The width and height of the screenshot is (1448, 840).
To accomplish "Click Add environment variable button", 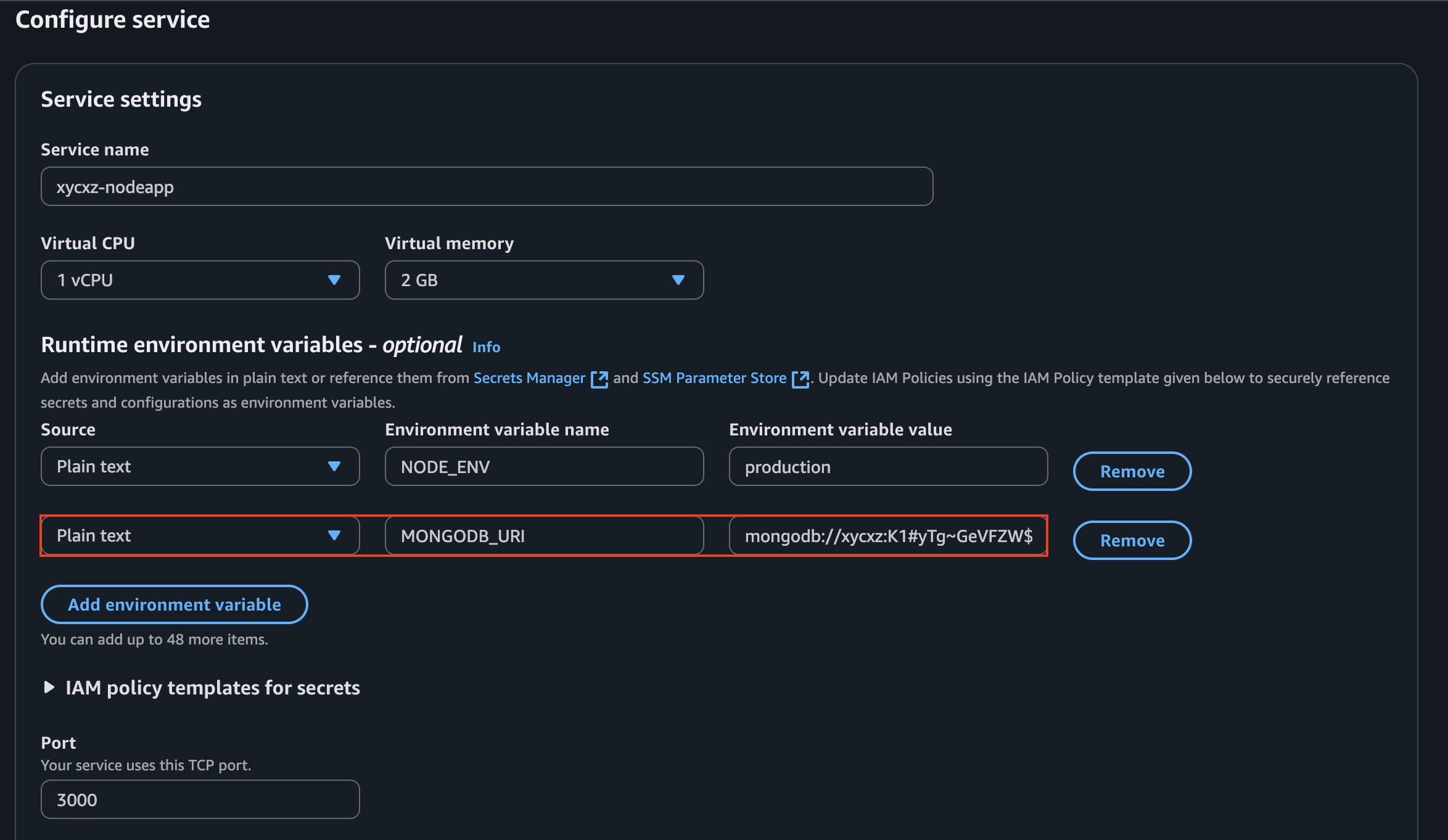I will pyautogui.click(x=174, y=604).
